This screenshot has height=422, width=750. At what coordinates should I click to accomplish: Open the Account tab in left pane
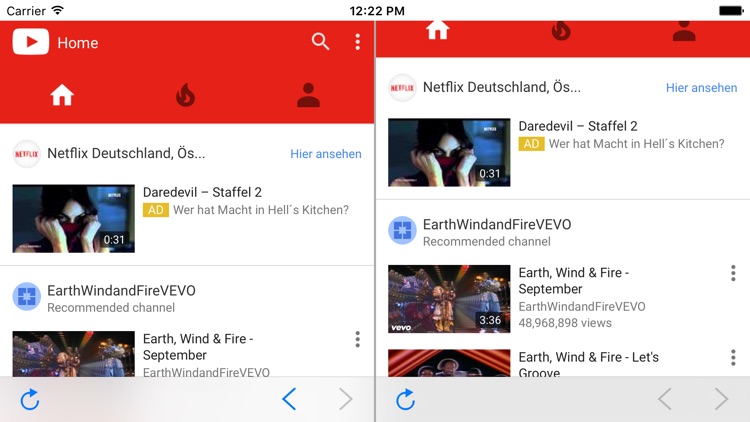[x=309, y=95]
